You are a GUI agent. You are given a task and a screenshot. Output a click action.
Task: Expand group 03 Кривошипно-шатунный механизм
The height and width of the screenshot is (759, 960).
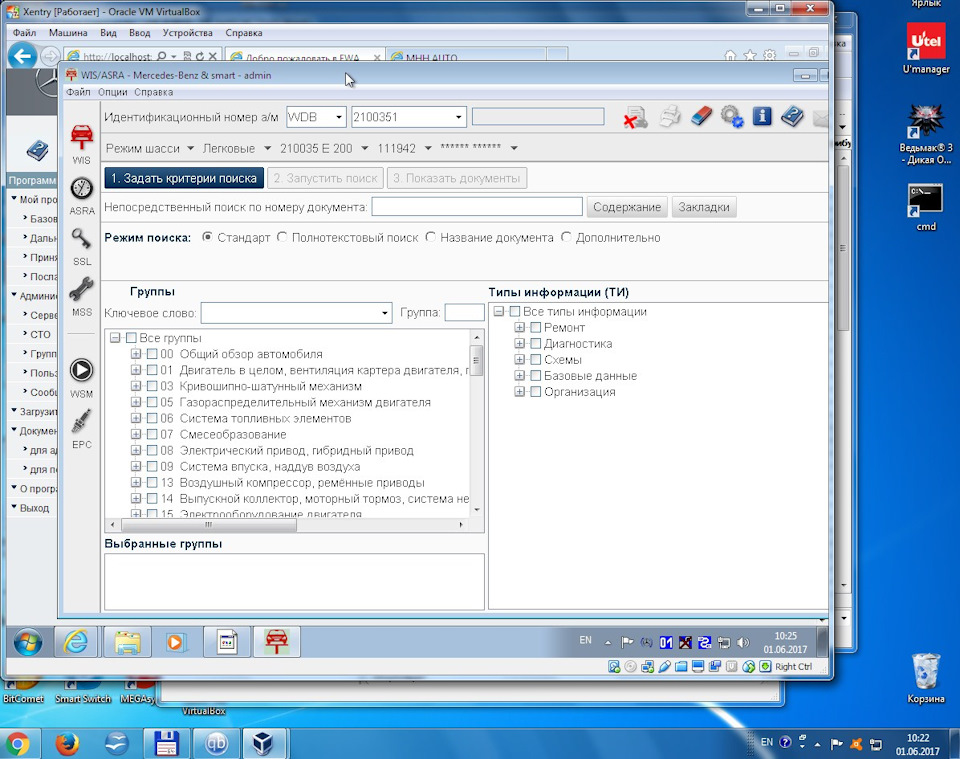[x=136, y=386]
